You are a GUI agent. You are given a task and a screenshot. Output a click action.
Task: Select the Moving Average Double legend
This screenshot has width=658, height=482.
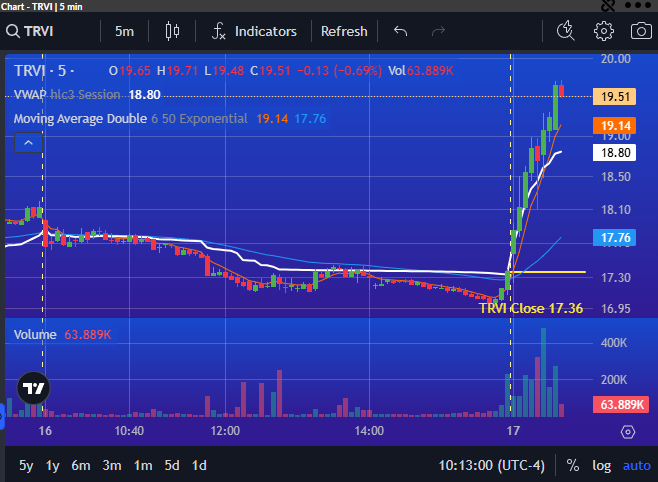pos(170,119)
